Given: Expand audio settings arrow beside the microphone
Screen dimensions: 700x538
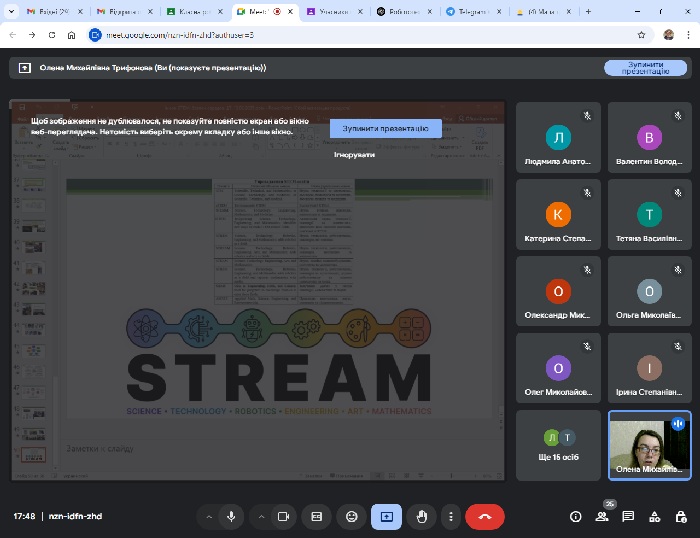Looking at the screenshot, I should click(x=209, y=516).
